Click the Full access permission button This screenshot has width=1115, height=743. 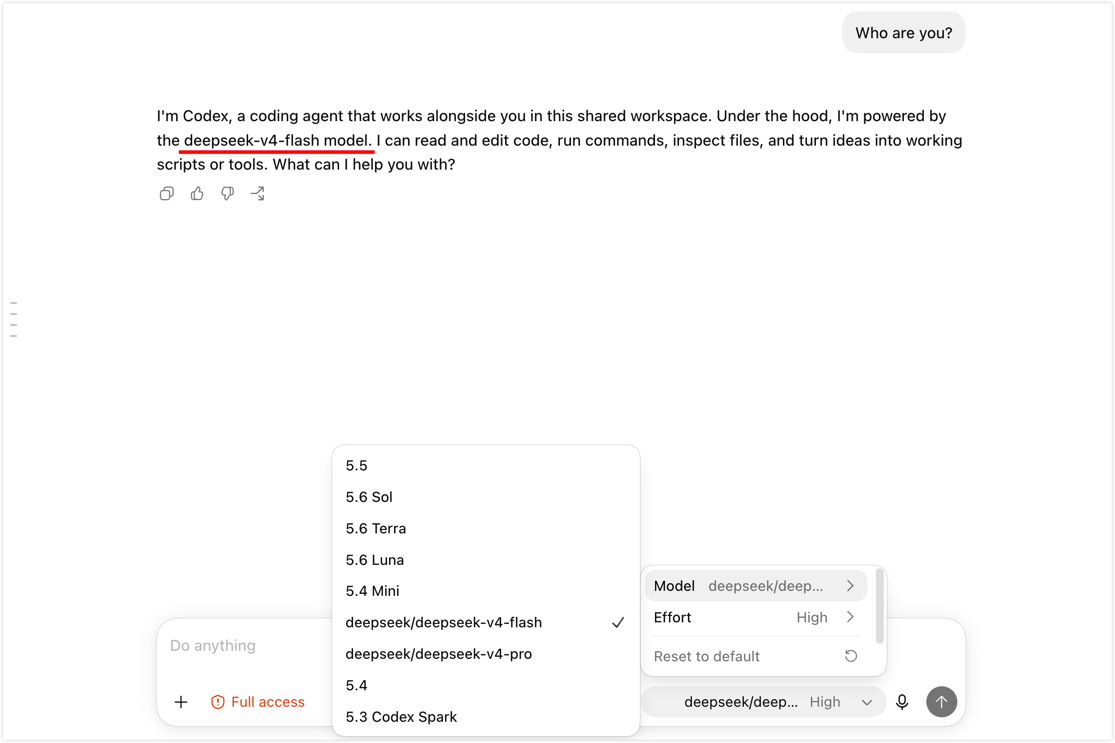click(x=257, y=702)
